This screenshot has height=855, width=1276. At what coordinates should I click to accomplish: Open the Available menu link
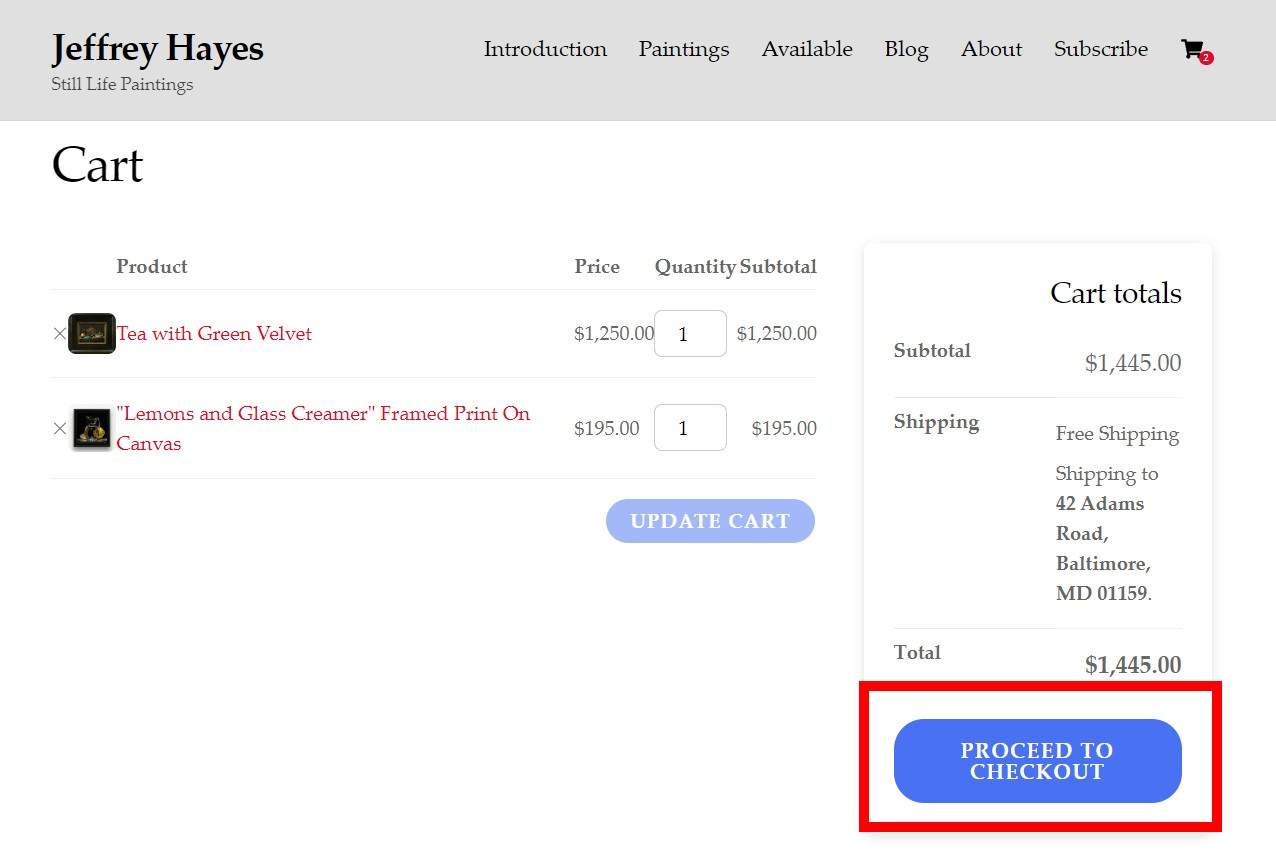pos(807,49)
